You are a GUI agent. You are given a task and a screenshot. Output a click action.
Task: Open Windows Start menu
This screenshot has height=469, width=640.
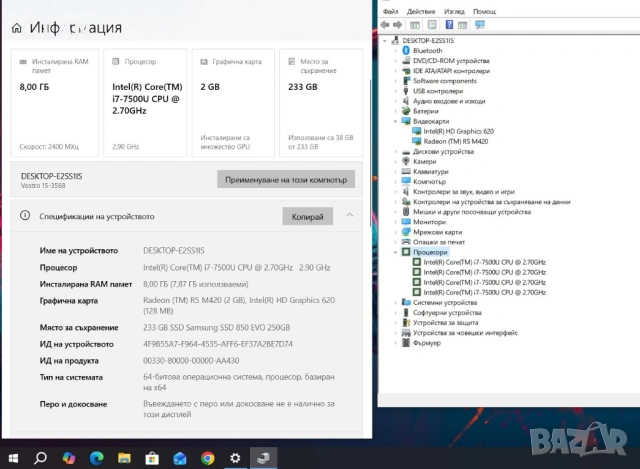[13, 458]
